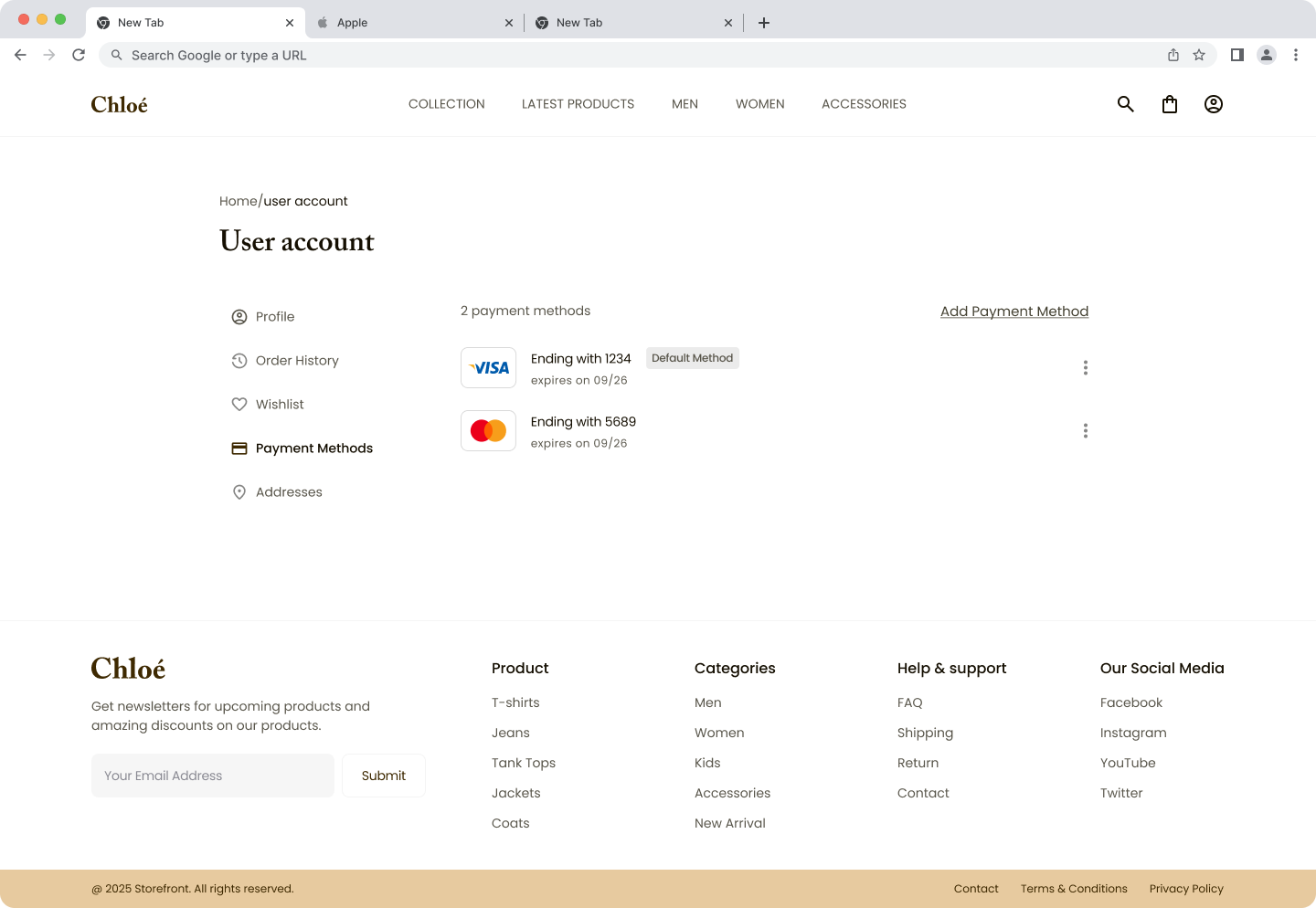The height and width of the screenshot is (908, 1316).
Task: Click the user account icon in header
Action: point(1214,104)
